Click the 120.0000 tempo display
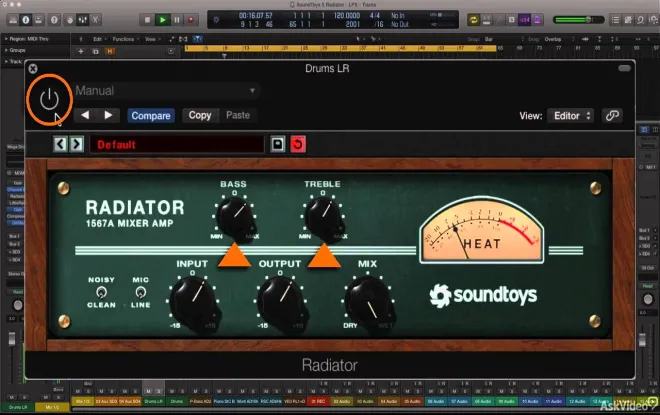This screenshot has width=660, height=415. pos(346,16)
